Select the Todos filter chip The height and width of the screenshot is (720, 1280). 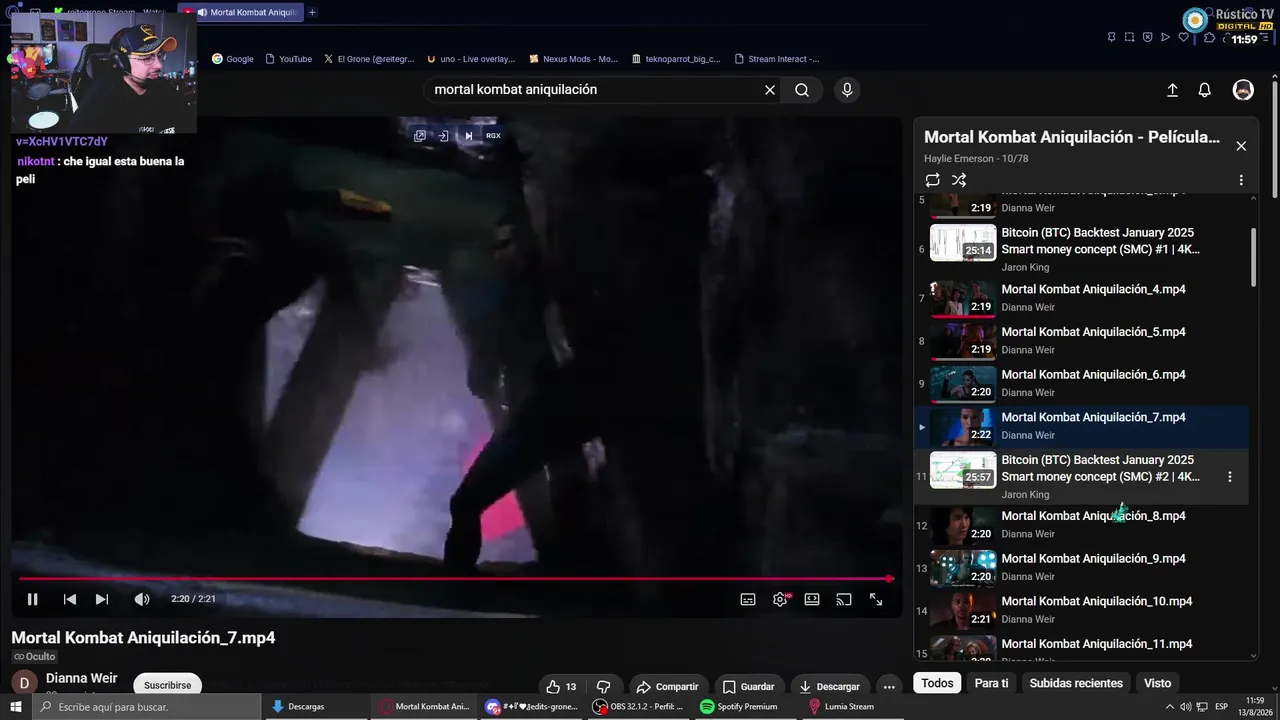[937, 683]
